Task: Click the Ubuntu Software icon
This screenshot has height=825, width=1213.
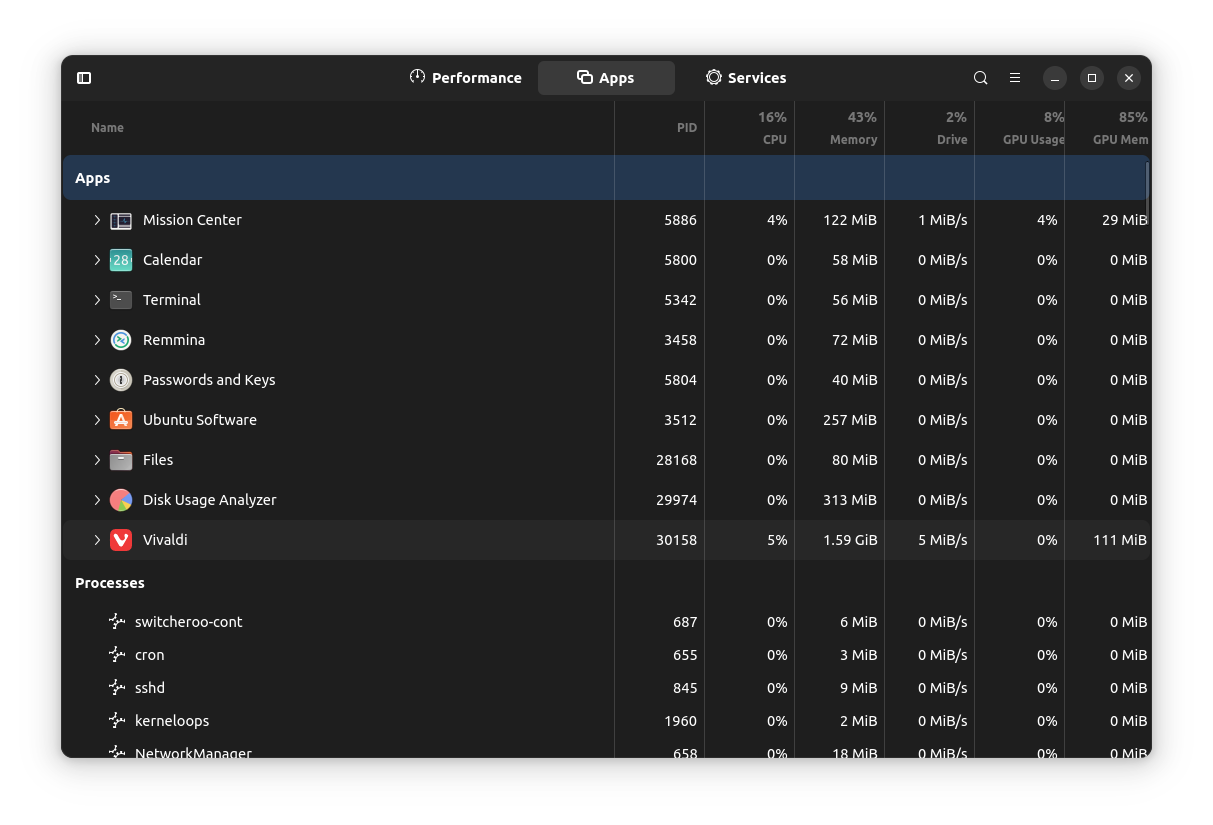Action: [120, 420]
